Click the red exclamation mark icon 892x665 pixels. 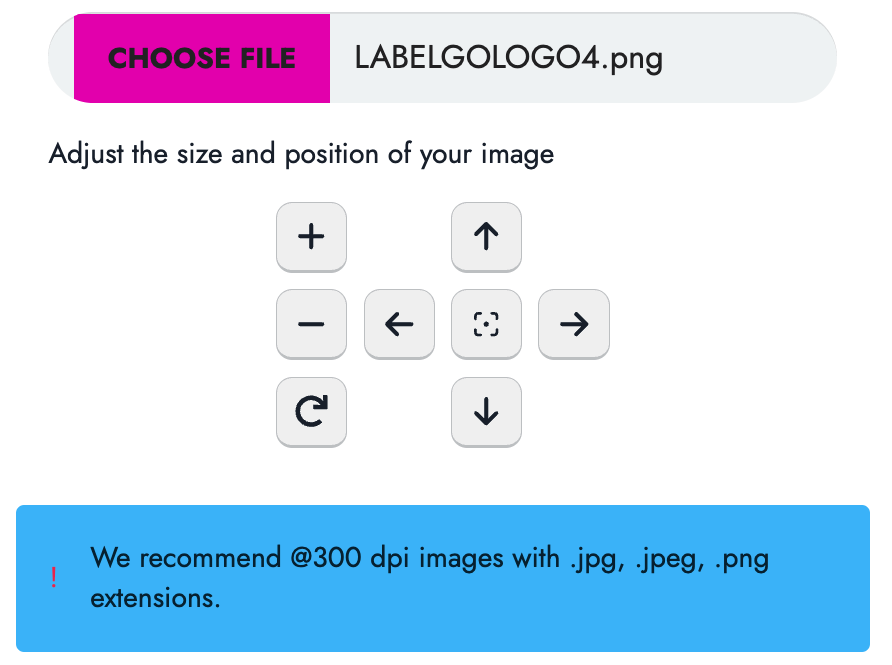53,577
